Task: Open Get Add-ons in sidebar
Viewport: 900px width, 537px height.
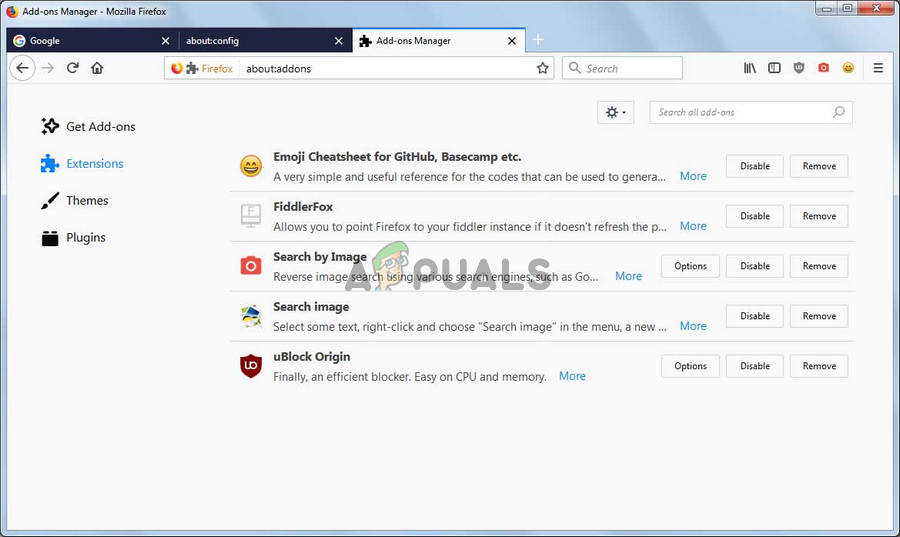Action: click(88, 126)
